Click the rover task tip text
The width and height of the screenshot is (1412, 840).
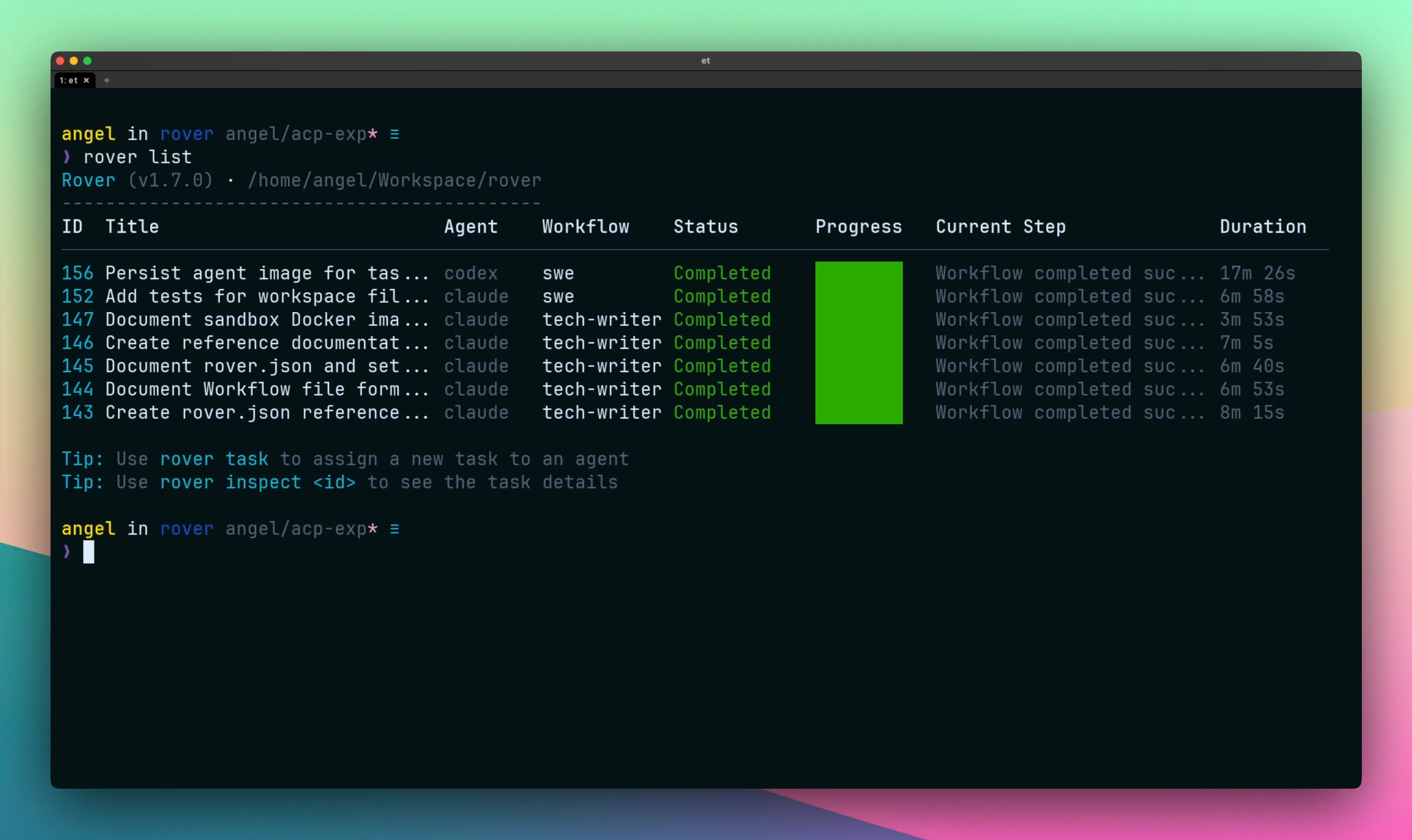213,458
